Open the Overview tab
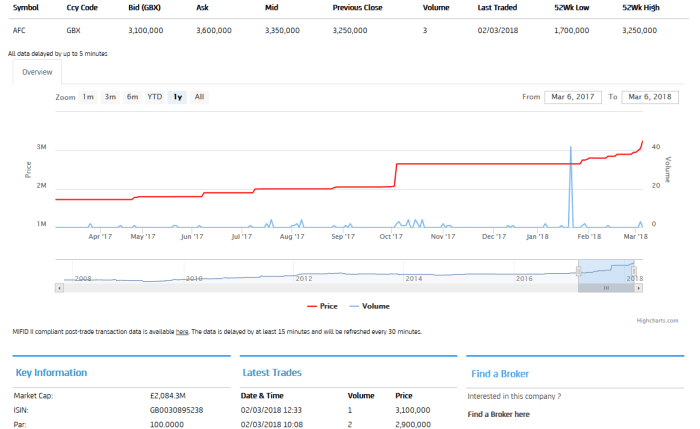This screenshot has width=700, height=429. [37, 72]
